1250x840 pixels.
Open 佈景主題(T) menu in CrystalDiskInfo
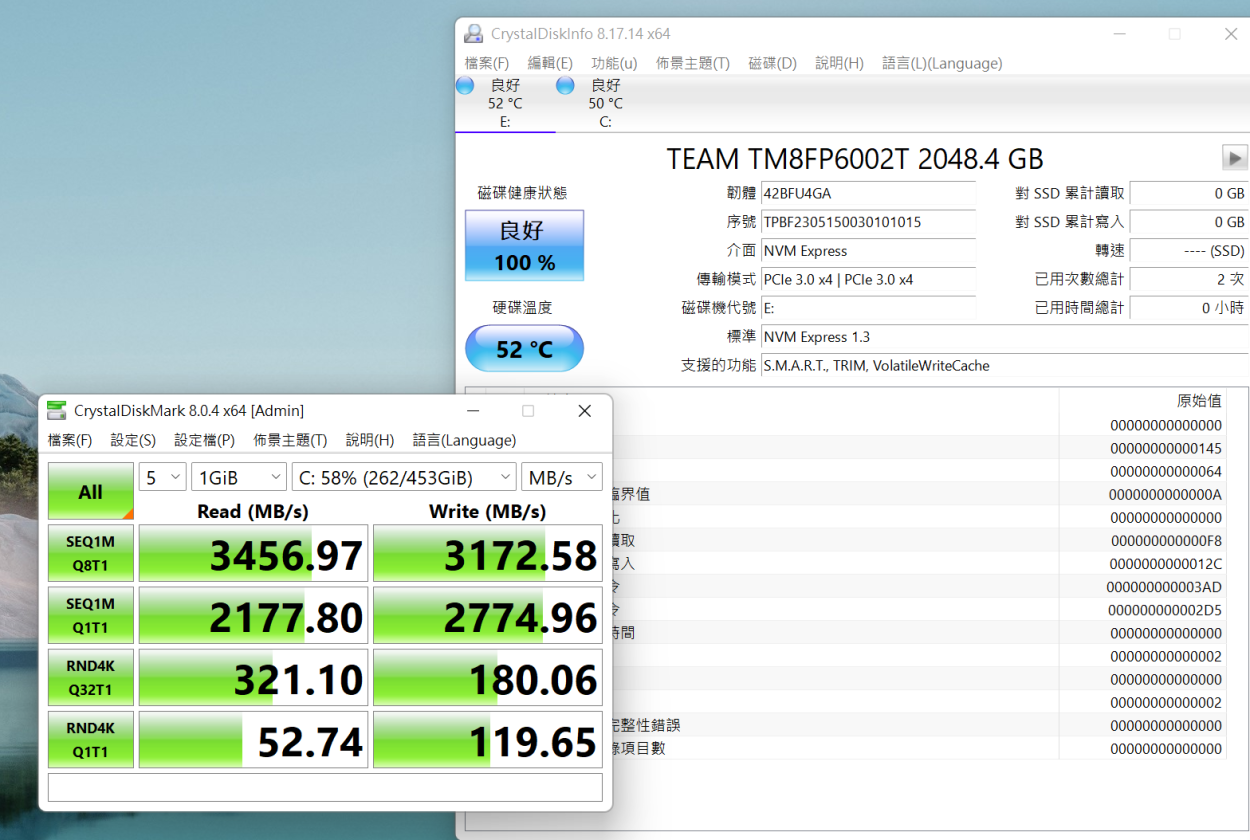693,63
